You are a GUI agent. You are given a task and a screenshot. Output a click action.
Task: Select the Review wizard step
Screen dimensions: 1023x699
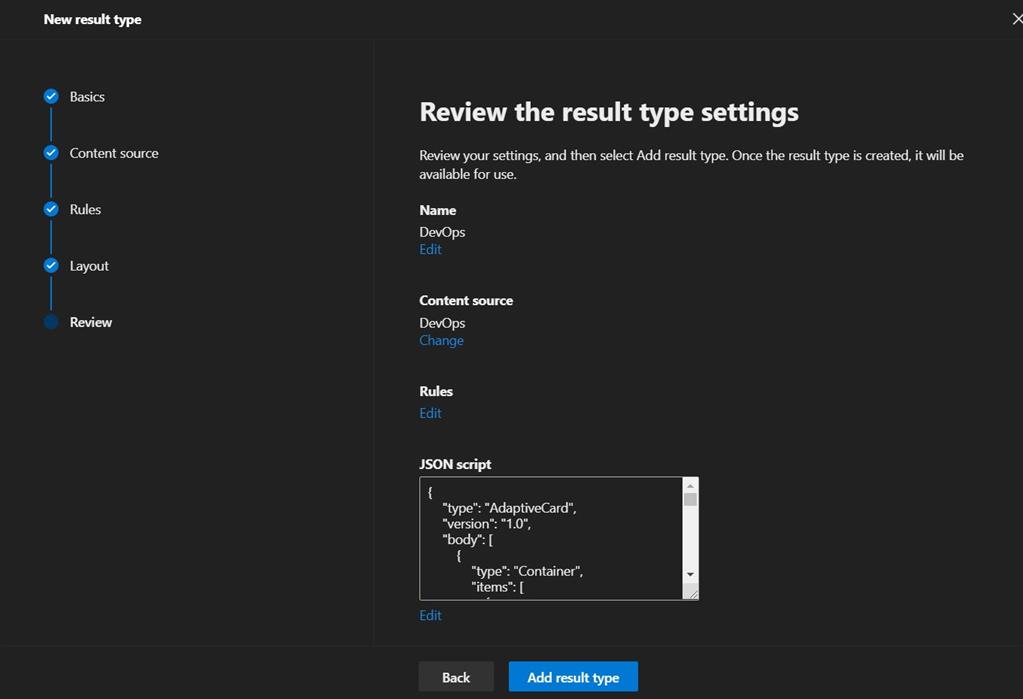tap(90, 321)
